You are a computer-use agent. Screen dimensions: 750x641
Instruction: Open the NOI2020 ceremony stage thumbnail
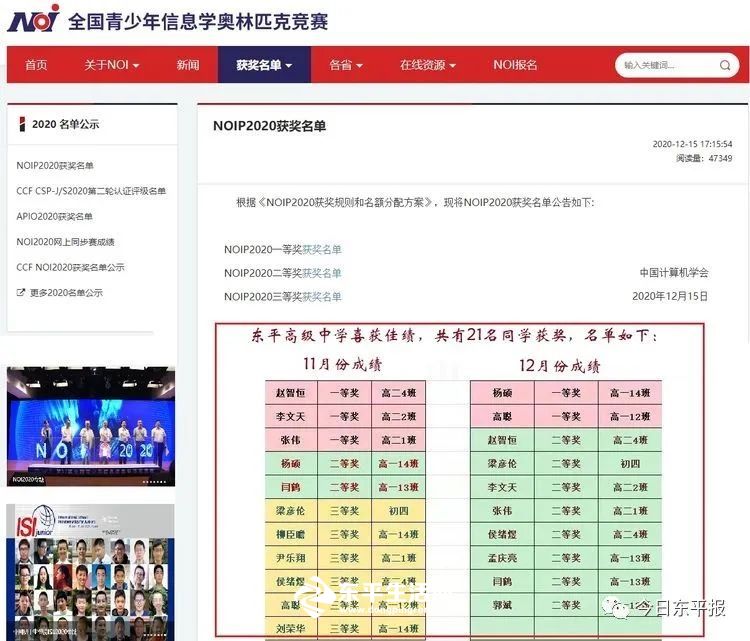(x=90, y=427)
